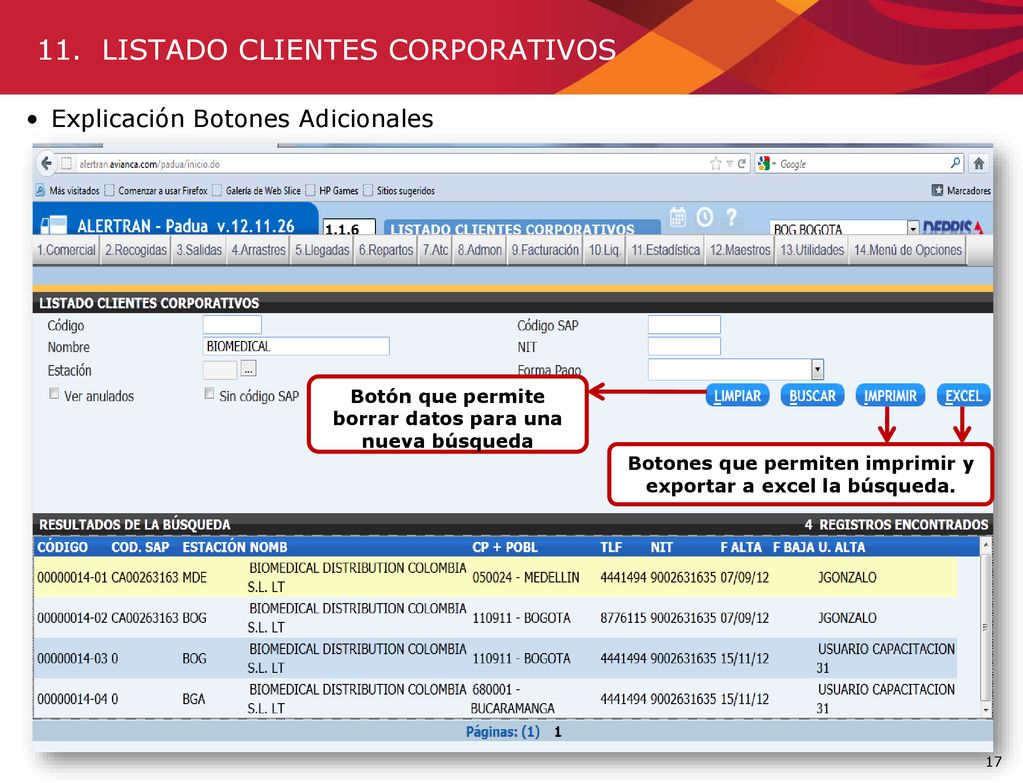Select result row 00000014-03
Image resolution: width=1023 pixels, height=783 pixels.
click(495, 658)
